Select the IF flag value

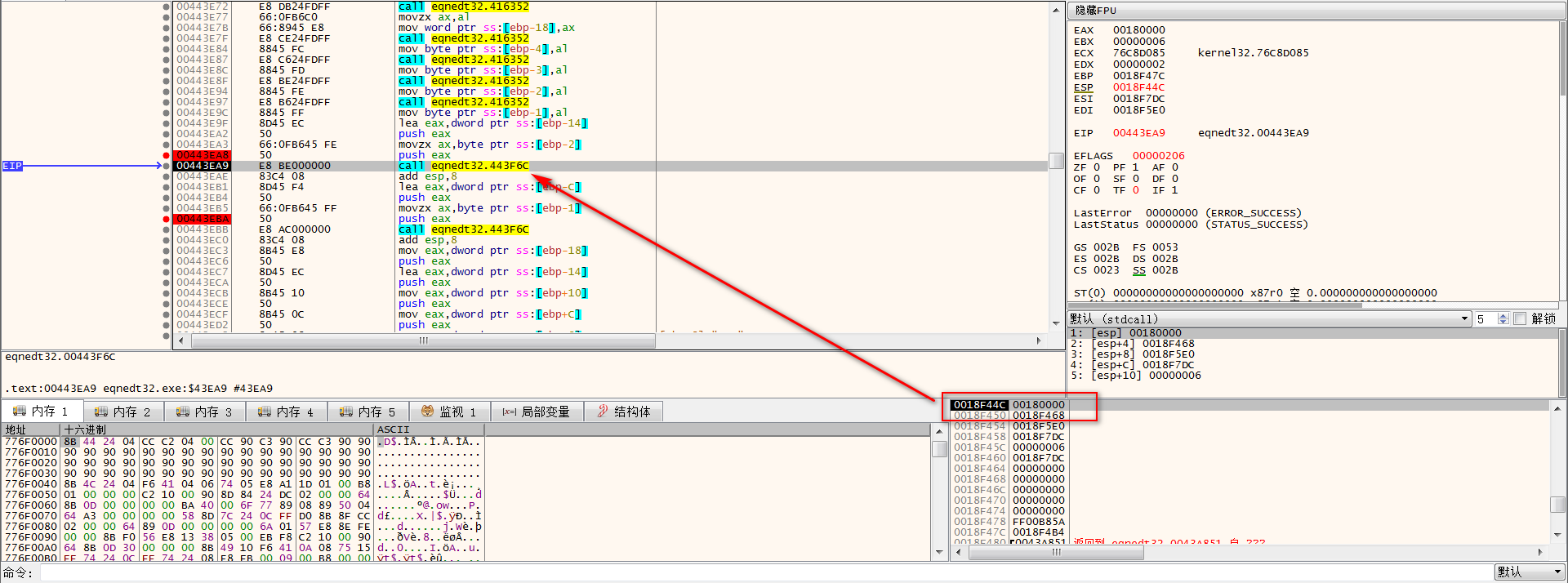pyautogui.click(x=1175, y=190)
